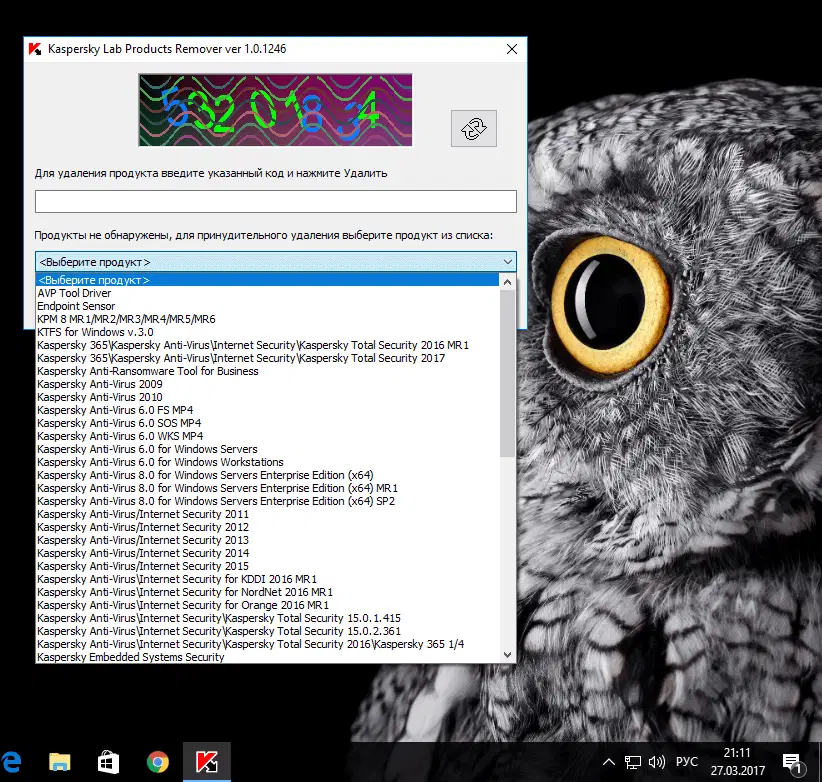Click the product list scrollbar thumb
The image size is (822, 782).
click(507, 373)
